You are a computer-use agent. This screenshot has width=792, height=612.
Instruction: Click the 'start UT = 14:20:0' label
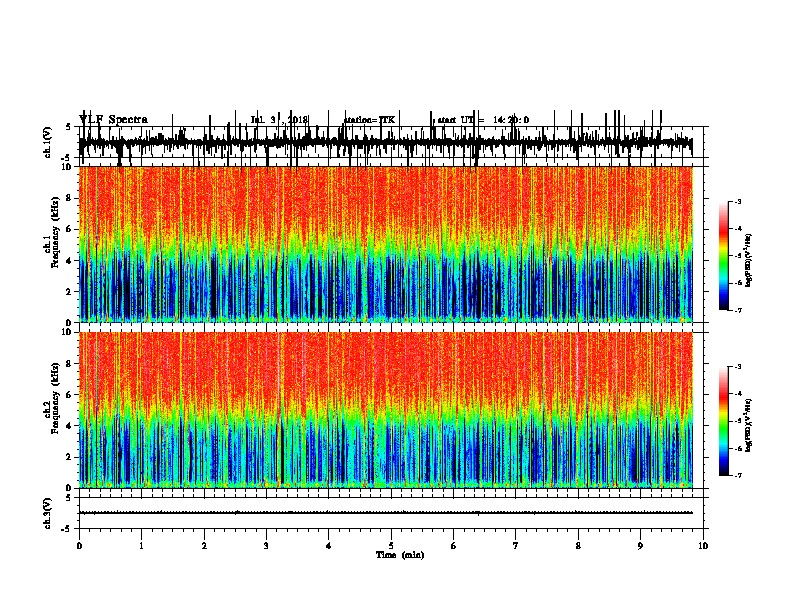point(483,120)
